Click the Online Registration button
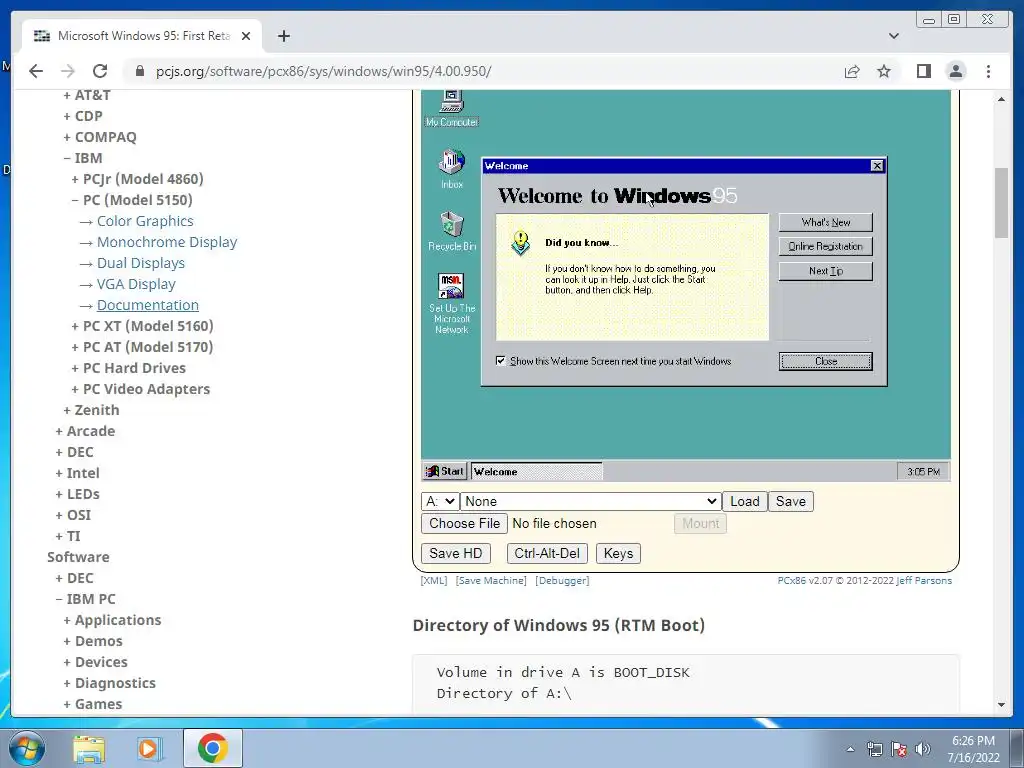The width and height of the screenshot is (1024, 768). pos(825,246)
